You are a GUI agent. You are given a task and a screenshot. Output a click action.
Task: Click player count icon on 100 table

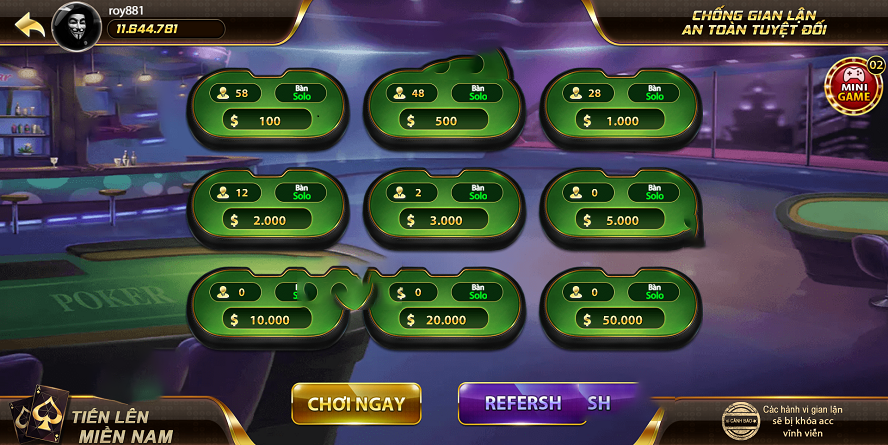click(223, 93)
